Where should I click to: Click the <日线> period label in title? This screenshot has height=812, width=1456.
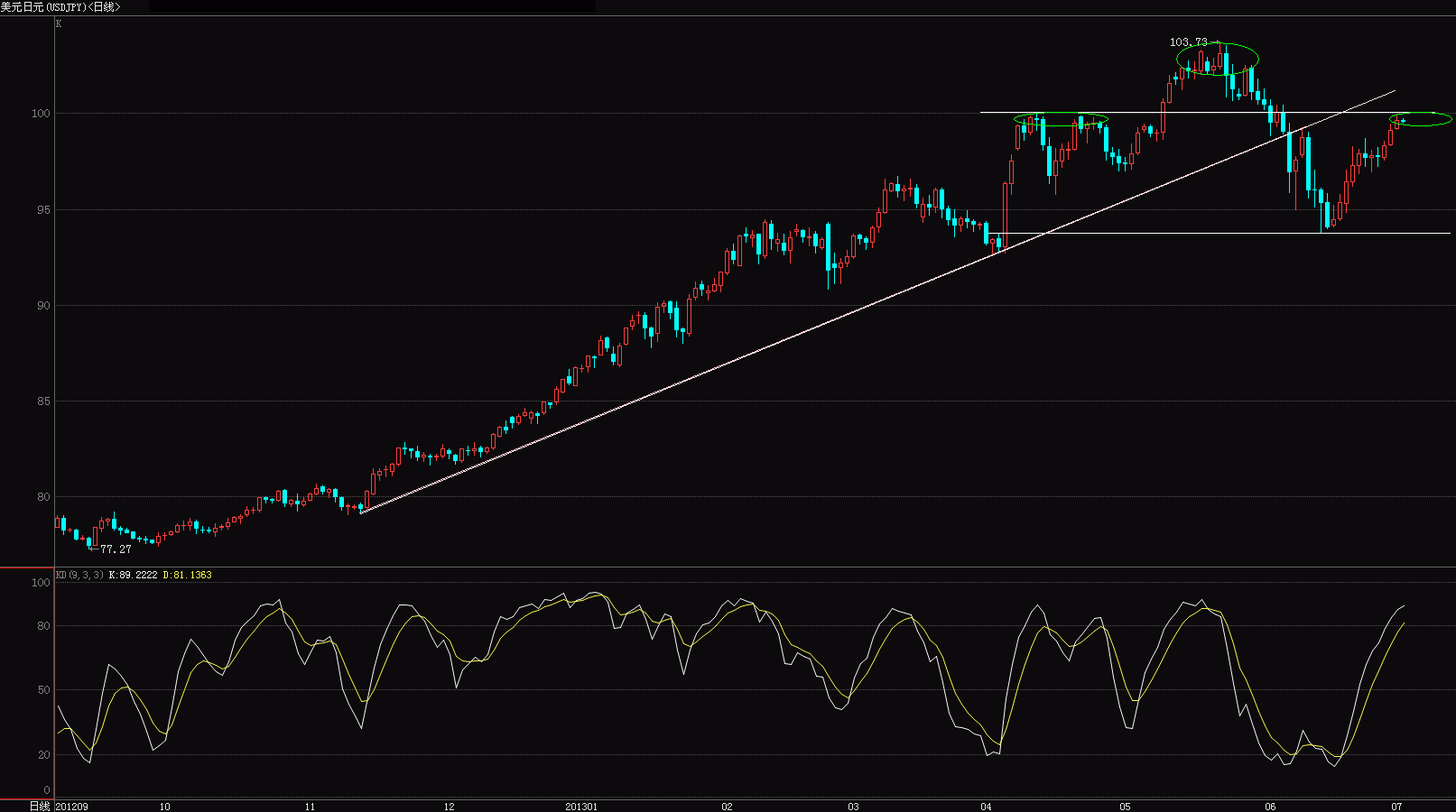[103, 7]
